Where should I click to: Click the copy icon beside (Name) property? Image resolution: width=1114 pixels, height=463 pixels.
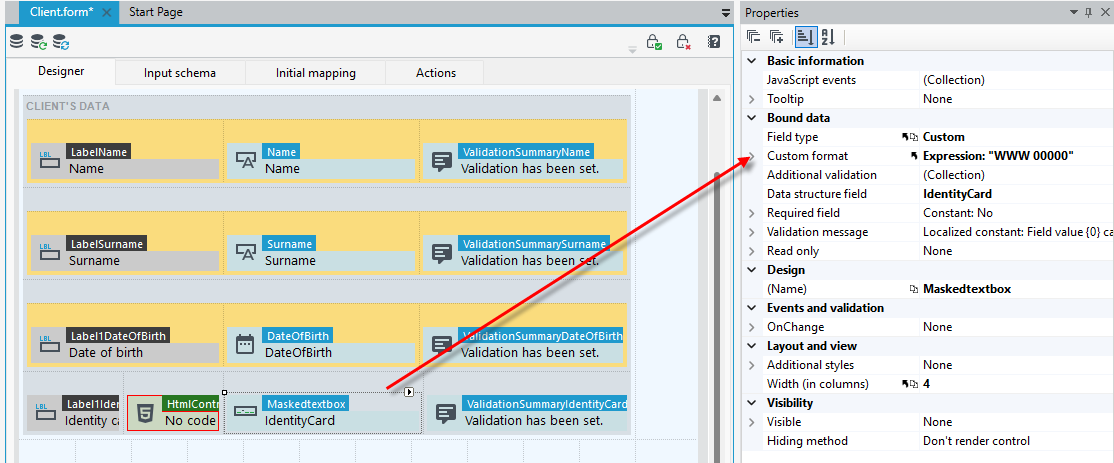click(914, 289)
